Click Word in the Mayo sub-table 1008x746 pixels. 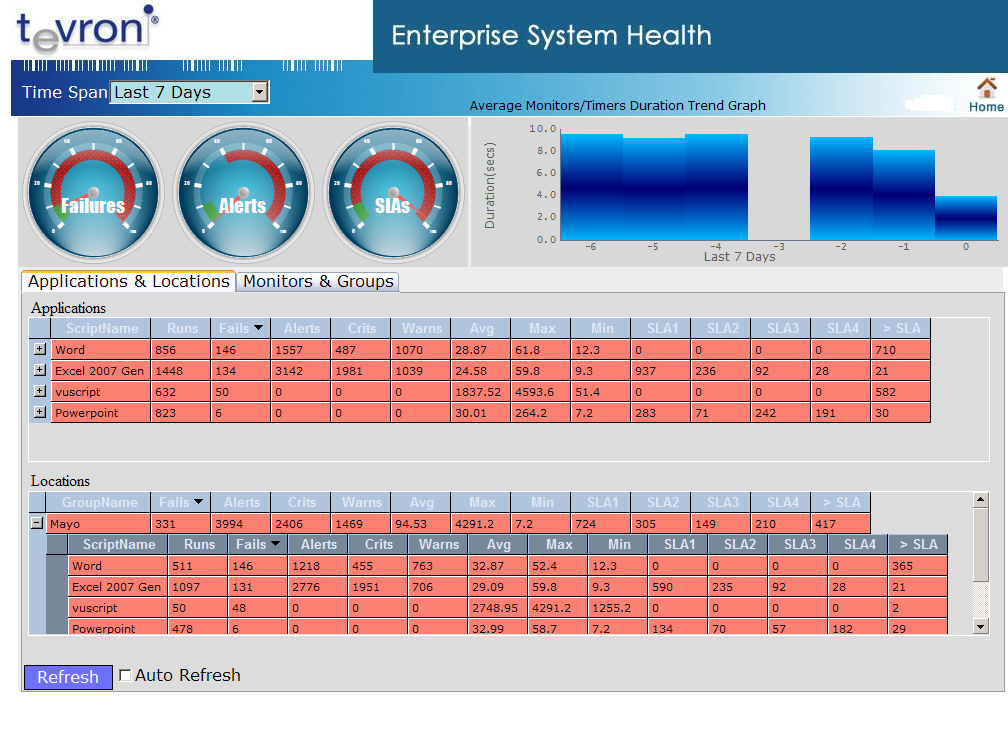118,566
